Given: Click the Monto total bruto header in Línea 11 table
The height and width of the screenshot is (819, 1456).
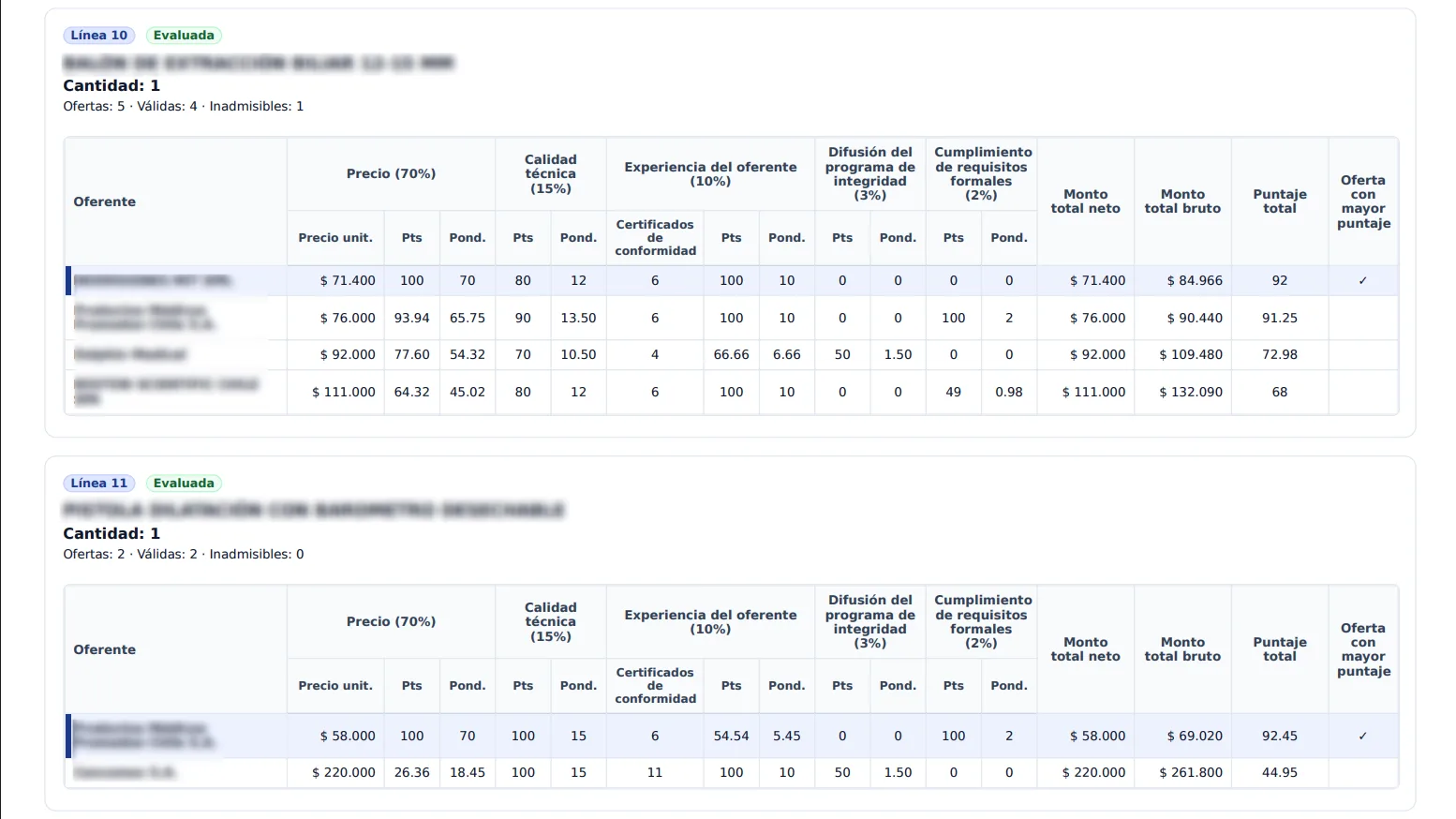Looking at the screenshot, I should coord(1181,649).
